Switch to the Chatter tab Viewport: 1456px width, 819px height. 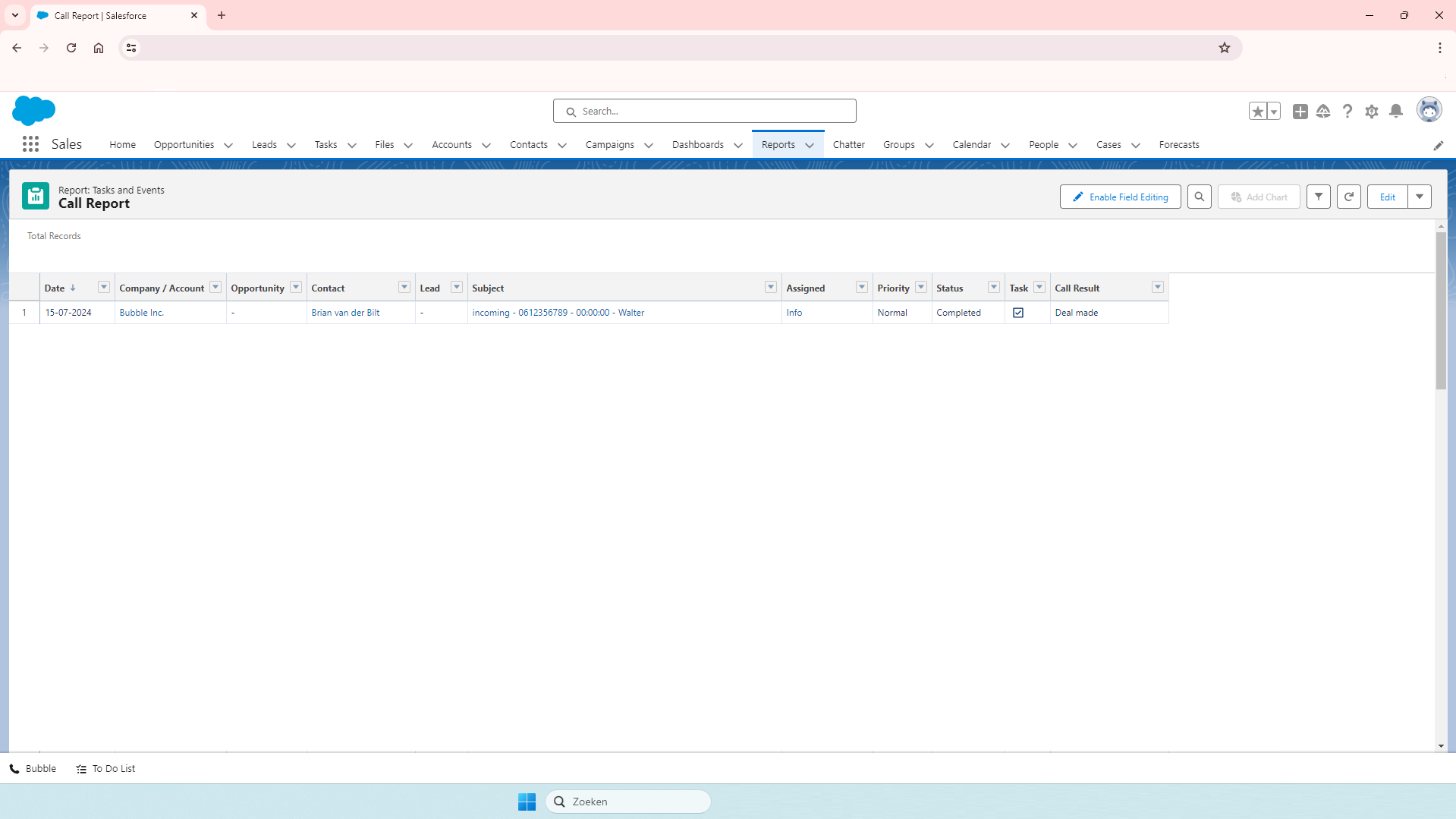848,145
